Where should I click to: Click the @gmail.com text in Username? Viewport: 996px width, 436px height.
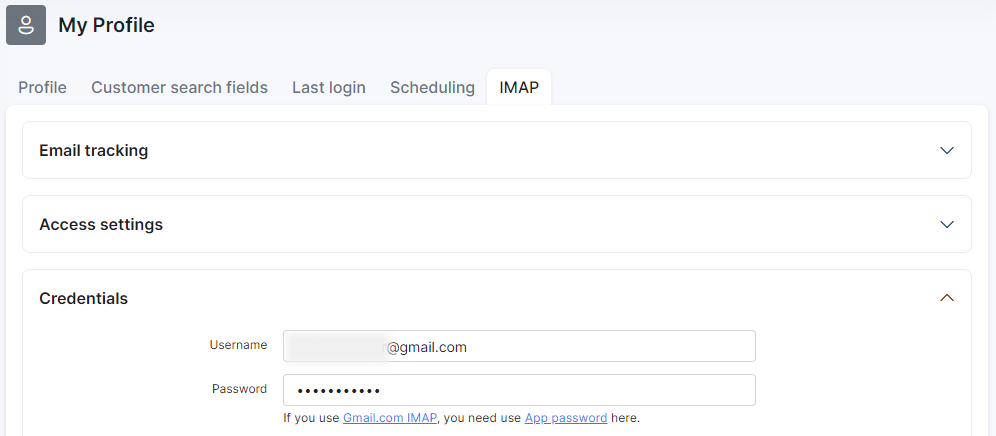(x=427, y=347)
